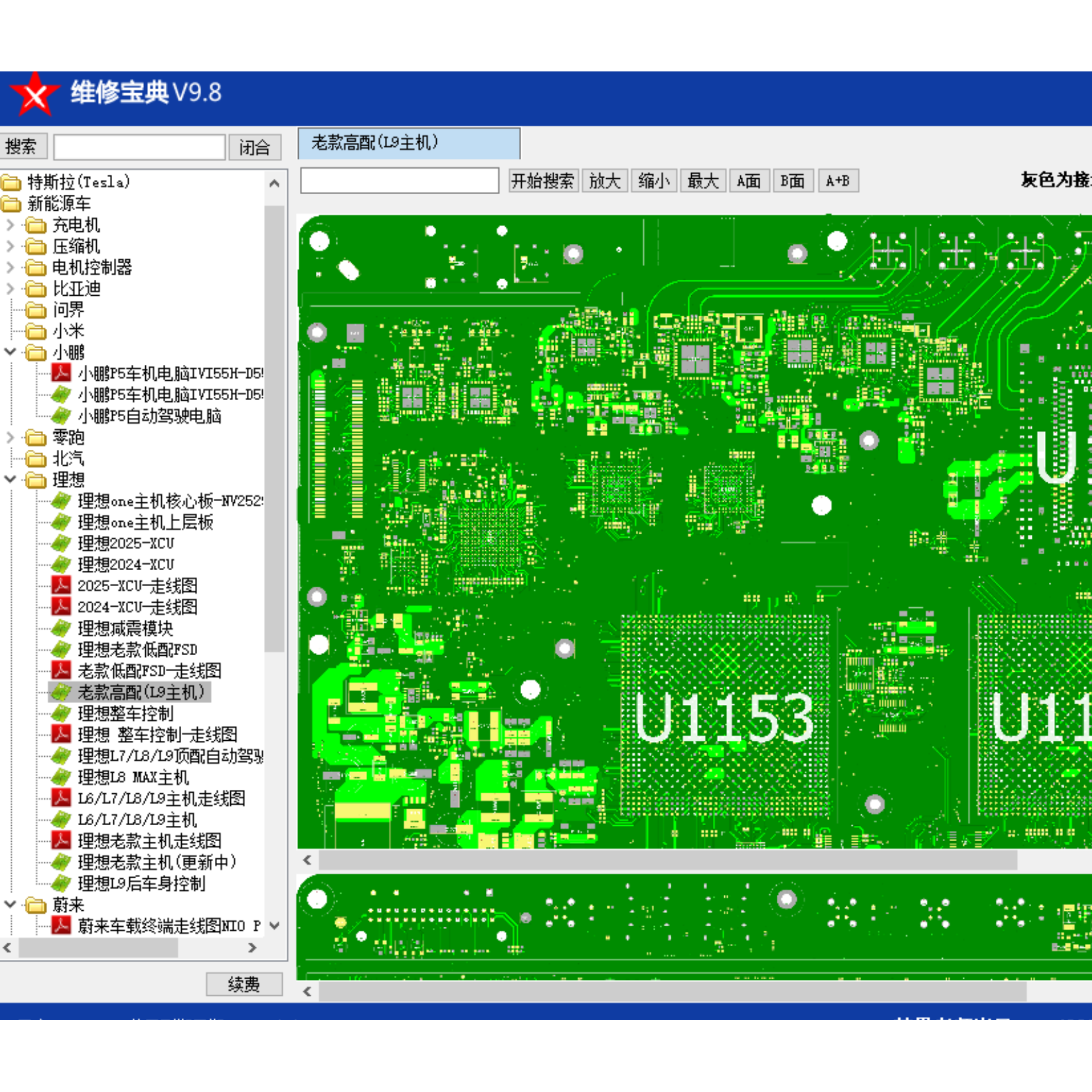Click the board icon for 理想L8 MAX主机
This screenshot has width=1092, height=1092.
click(61, 777)
